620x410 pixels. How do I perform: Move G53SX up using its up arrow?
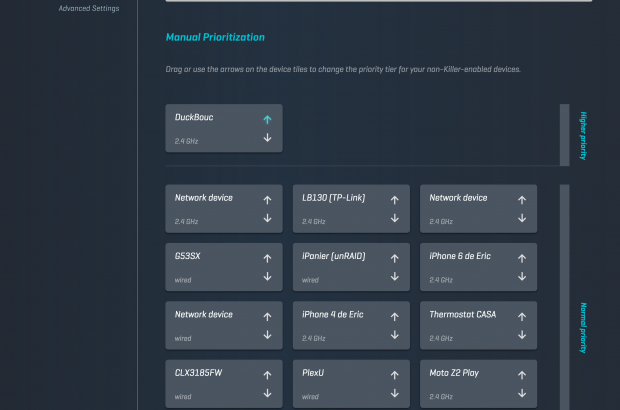coord(267,258)
